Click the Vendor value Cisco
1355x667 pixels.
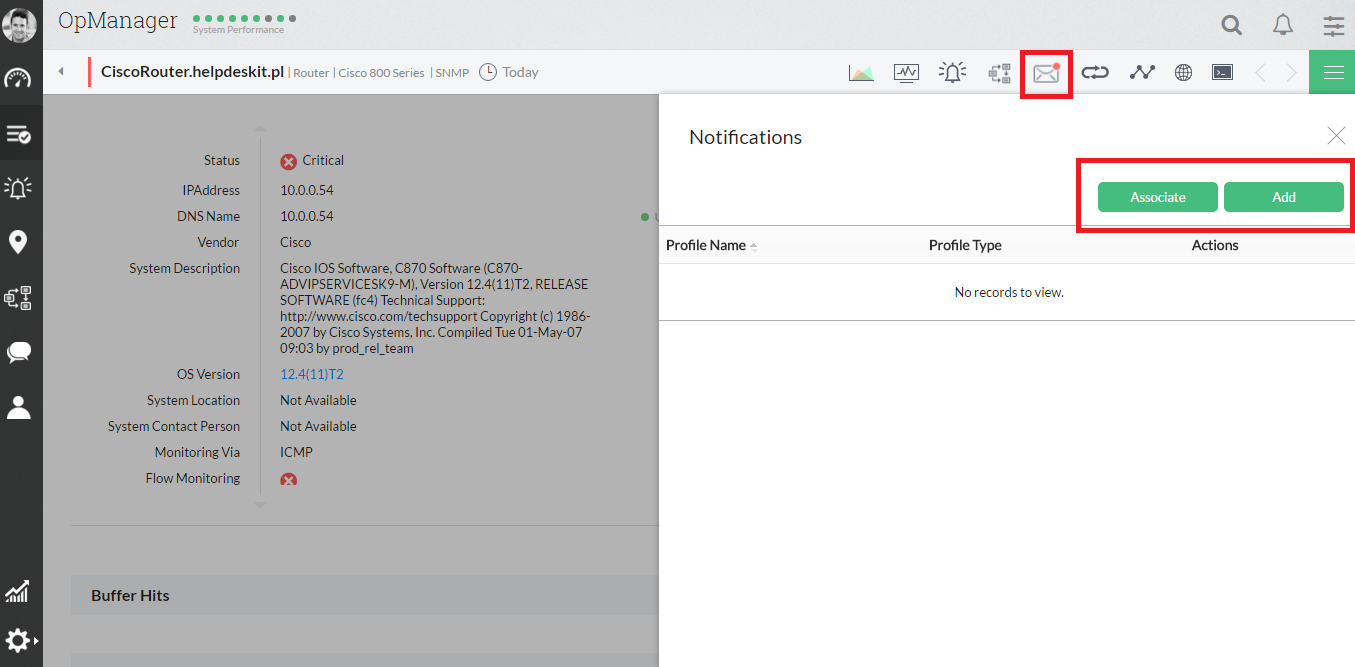[x=295, y=242]
